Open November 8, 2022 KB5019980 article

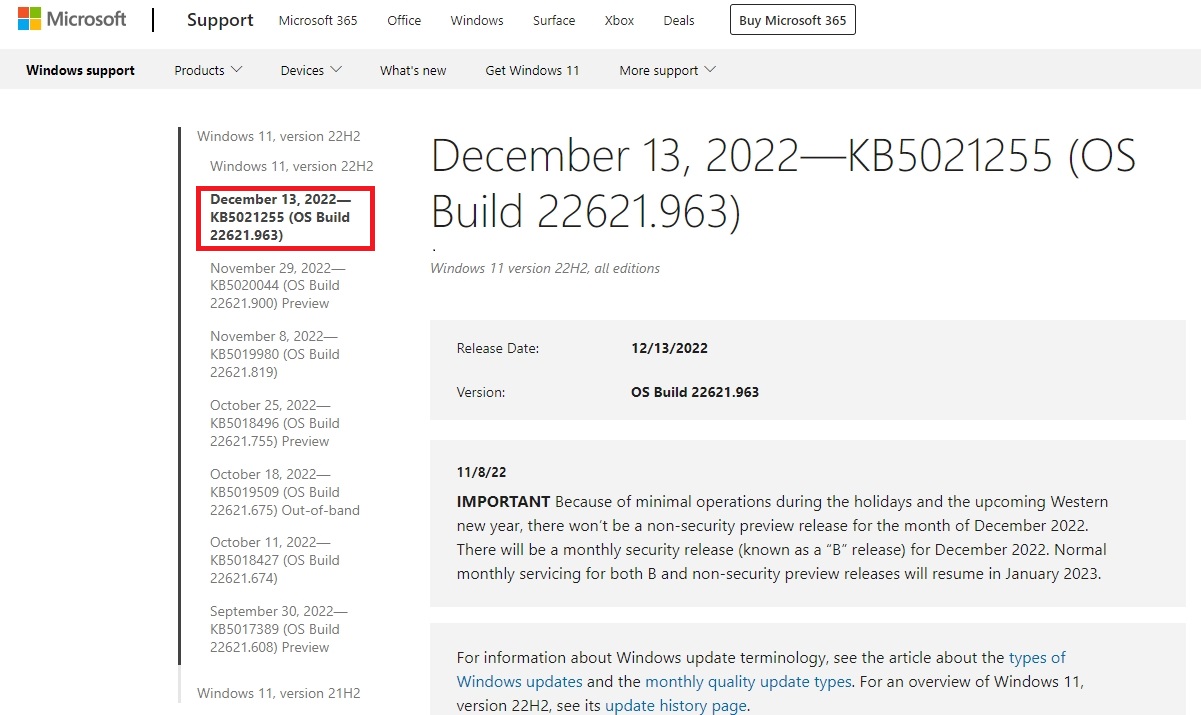tap(274, 354)
